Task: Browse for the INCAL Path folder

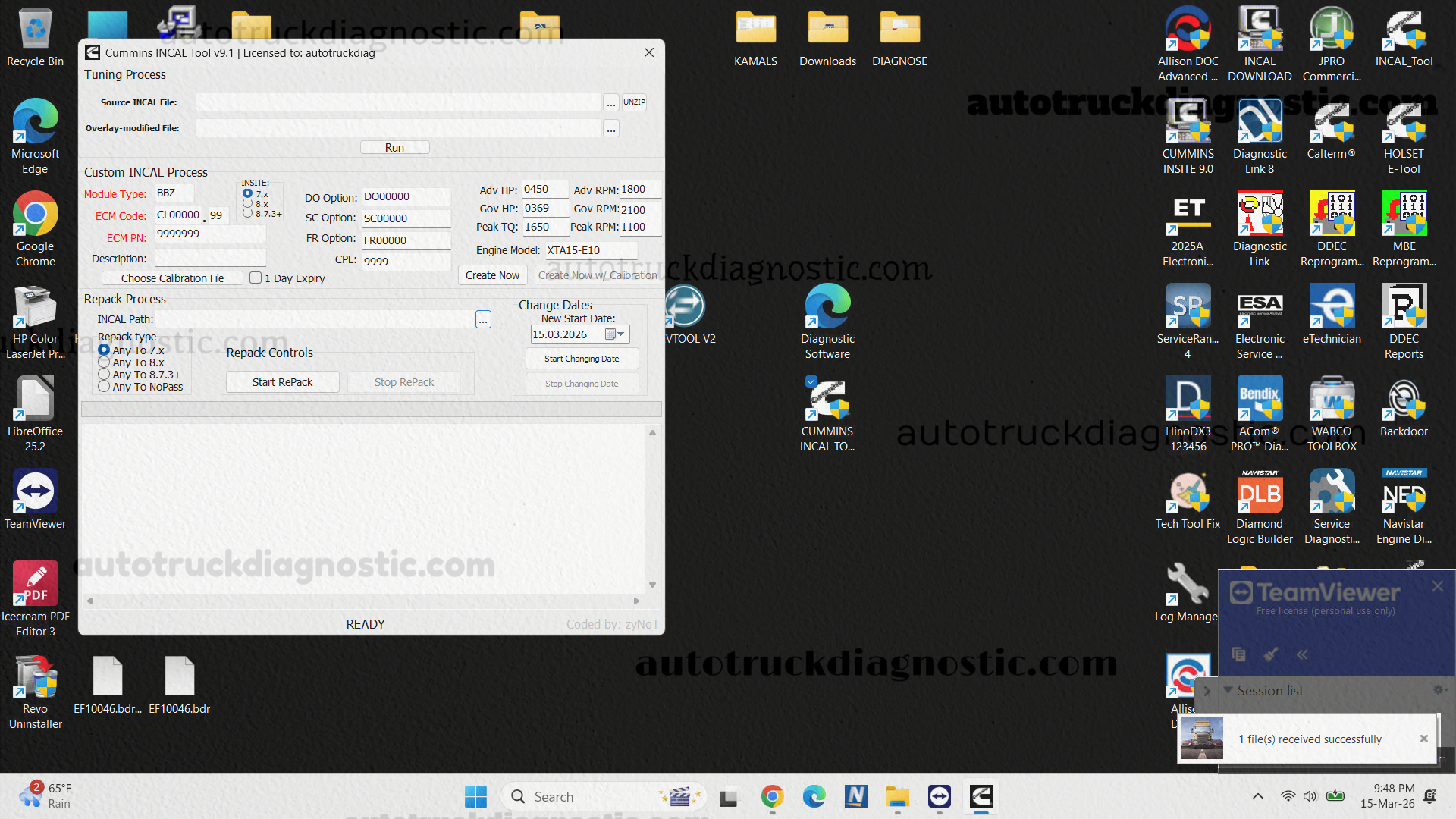Action: pos(483,319)
